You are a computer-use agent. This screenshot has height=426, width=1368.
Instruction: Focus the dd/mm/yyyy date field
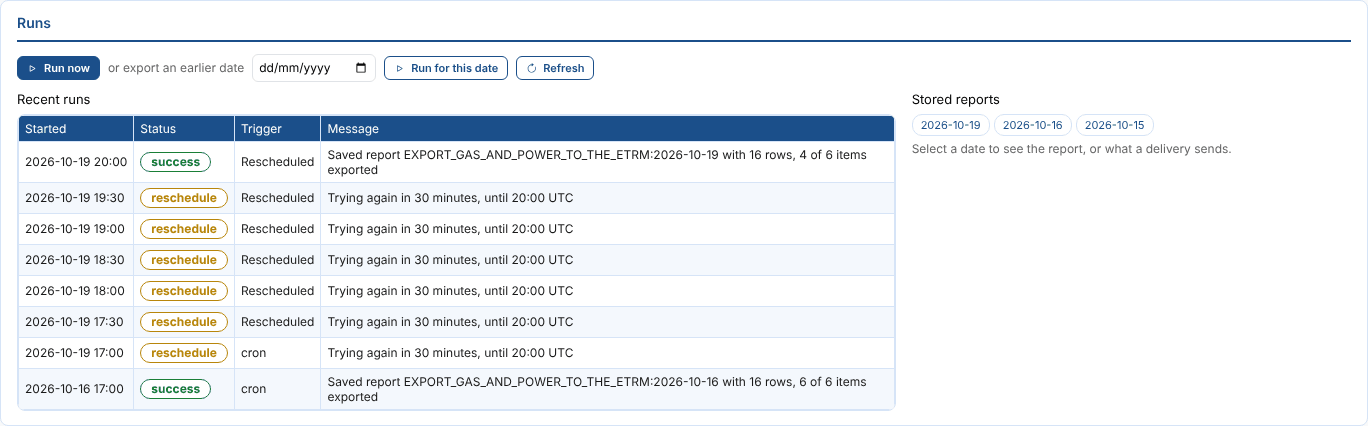click(x=313, y=68)
